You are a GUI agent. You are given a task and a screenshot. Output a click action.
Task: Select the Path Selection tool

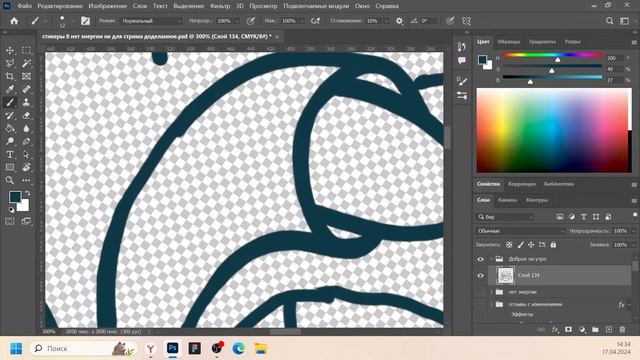coord(26,155)
